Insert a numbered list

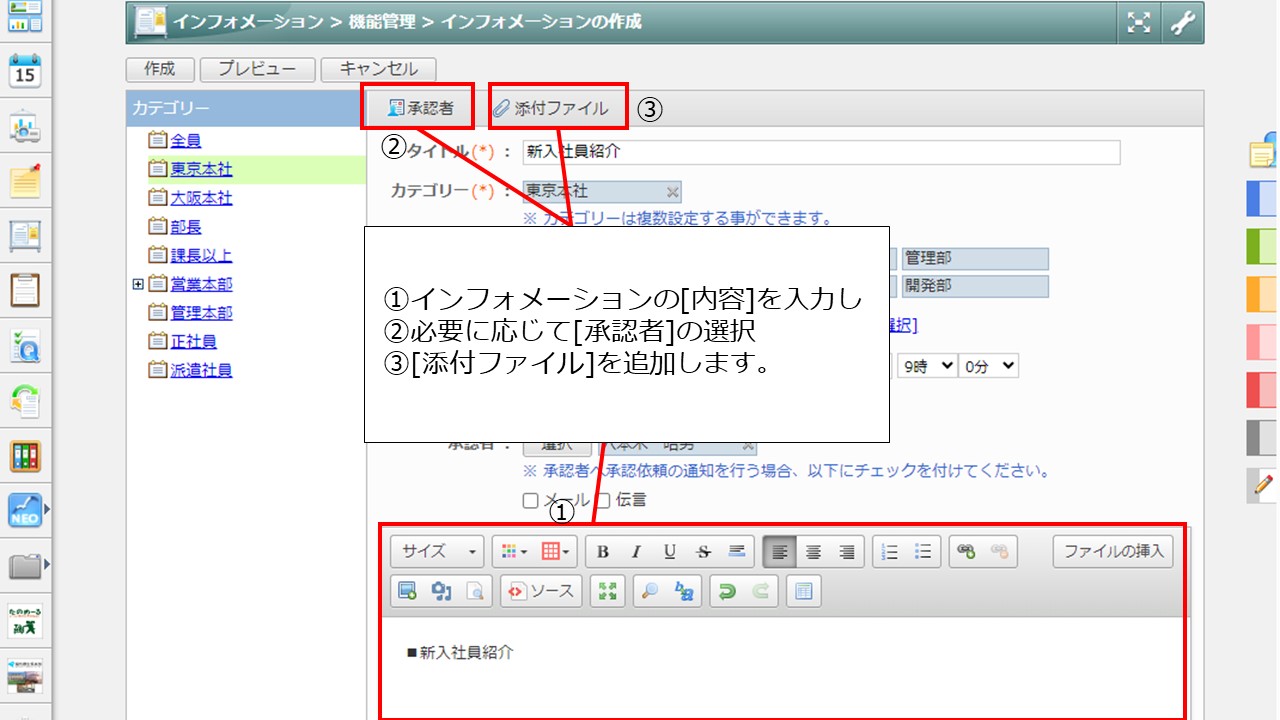tap(890, 552)
